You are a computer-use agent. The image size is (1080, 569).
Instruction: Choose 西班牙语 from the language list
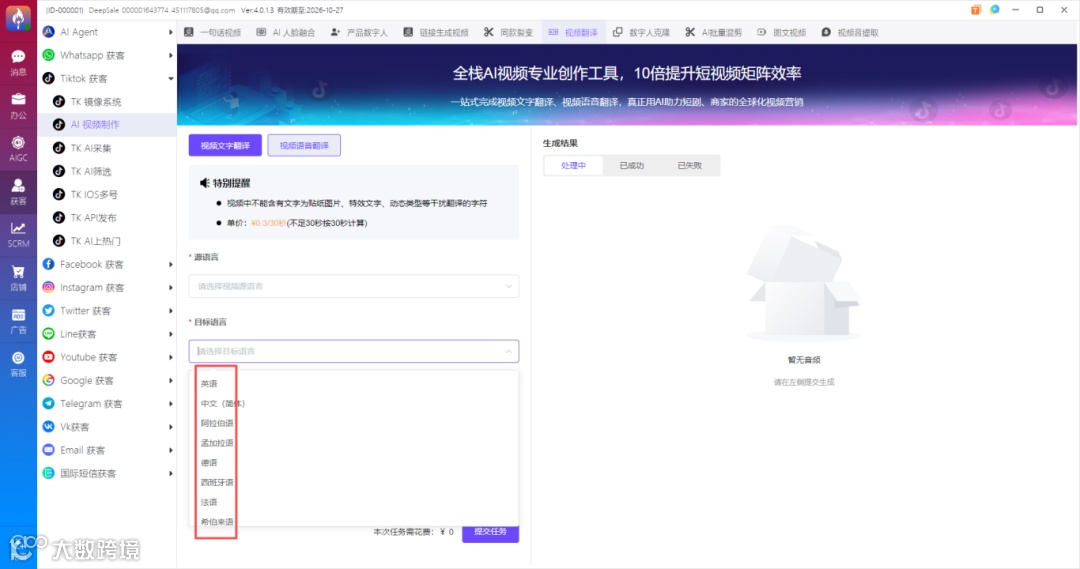217,482
